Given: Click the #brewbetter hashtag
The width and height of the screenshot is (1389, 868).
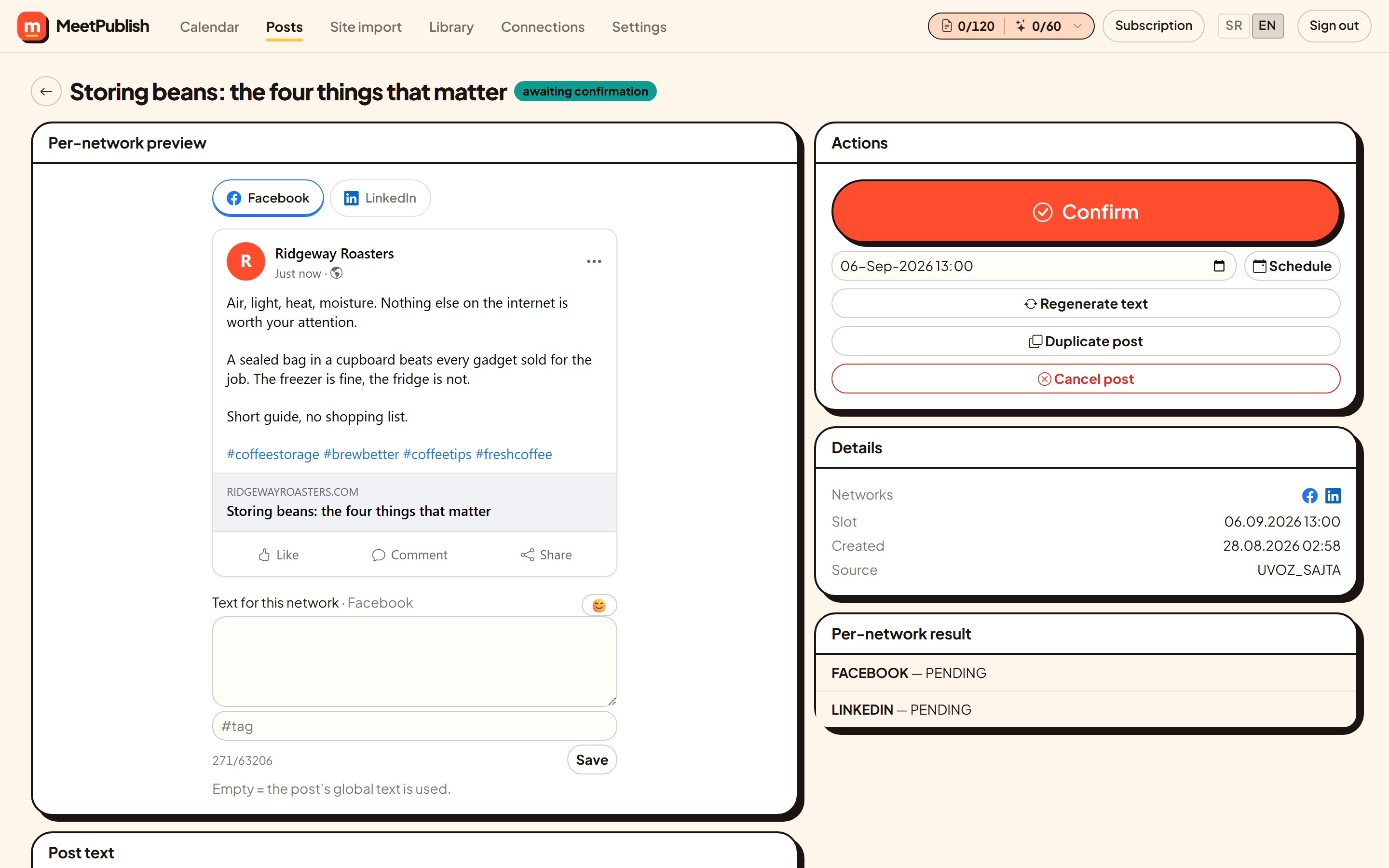Looking at the screenshot, I should (361, 454).
